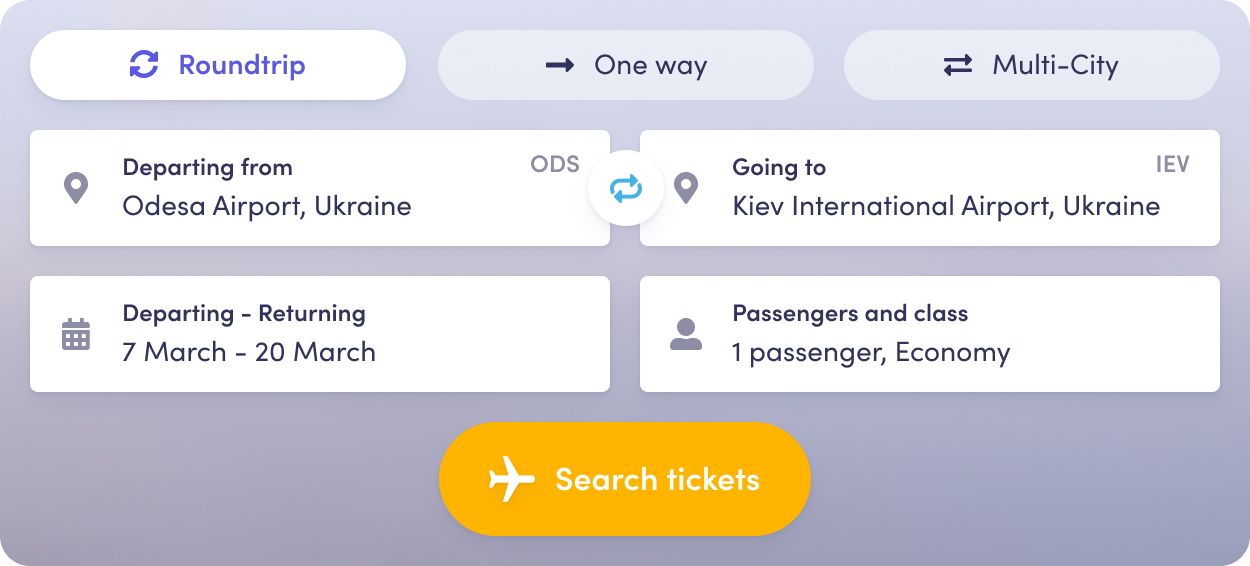This screenshot has height=566, width=1250.
Task: Click the IEV airport code label
Action: coord(1173,164)
